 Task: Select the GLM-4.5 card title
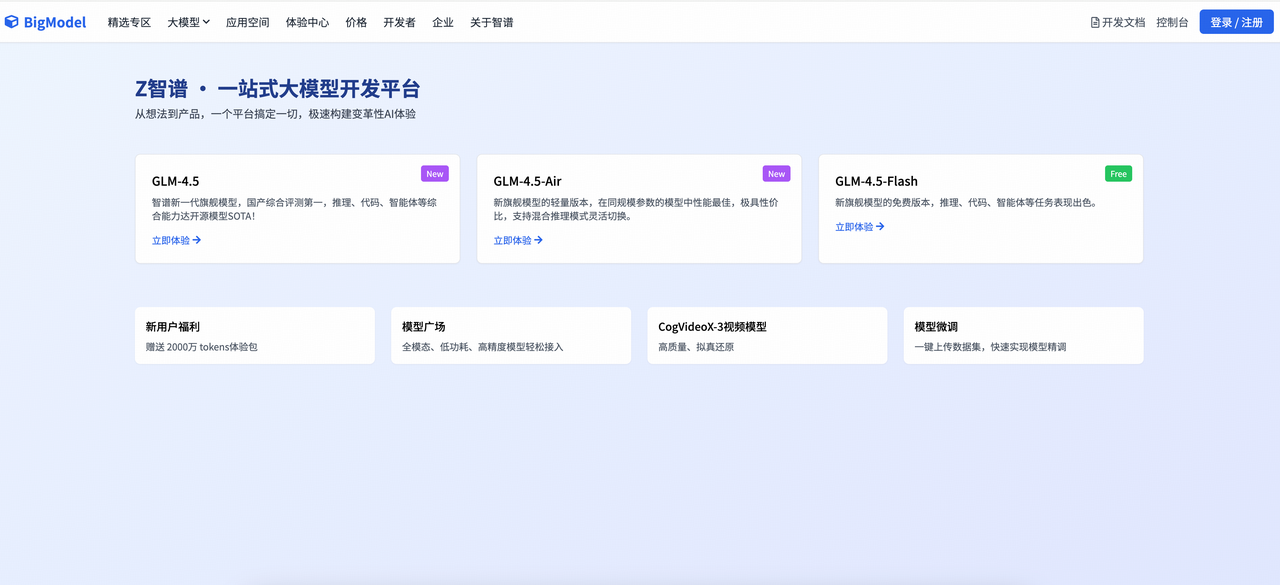175,181
